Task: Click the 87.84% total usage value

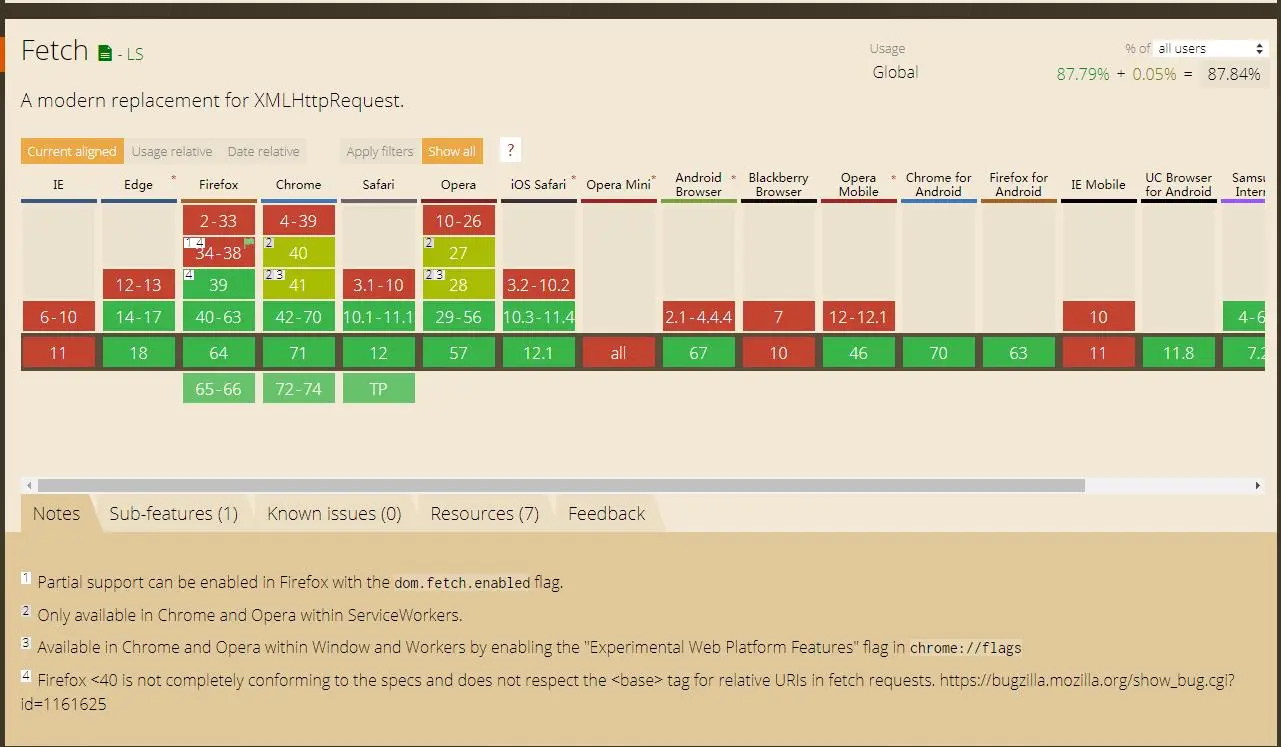Action: pyautogui.click(x=1234, y=74)
